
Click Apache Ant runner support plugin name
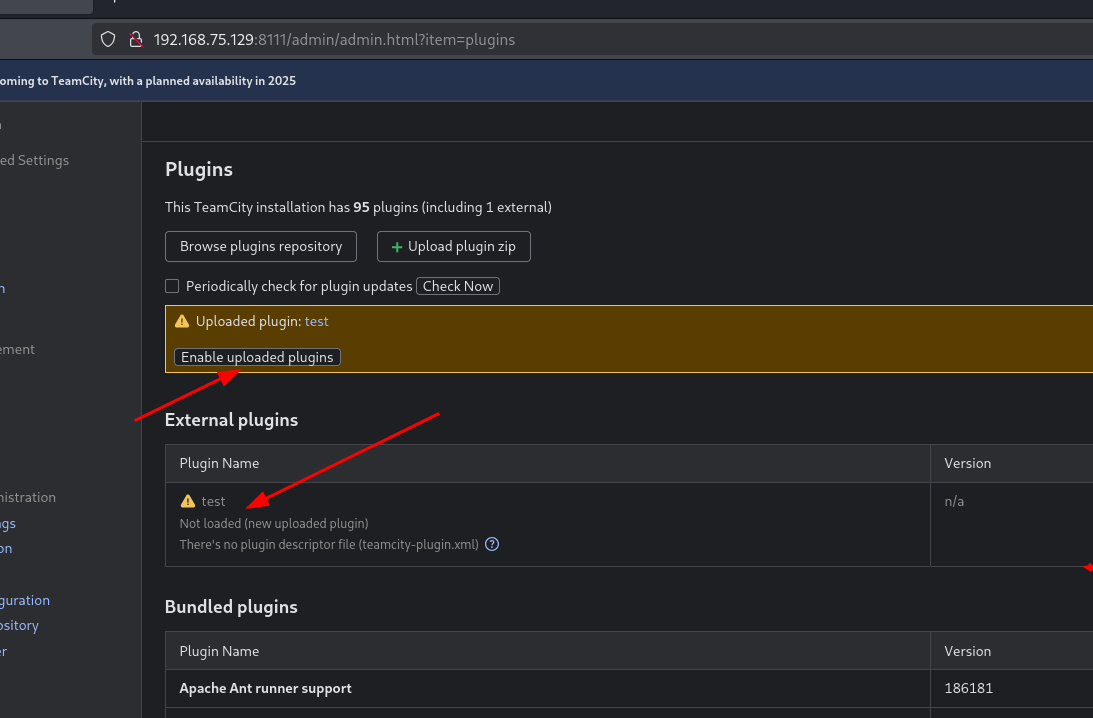pos(266,688)
